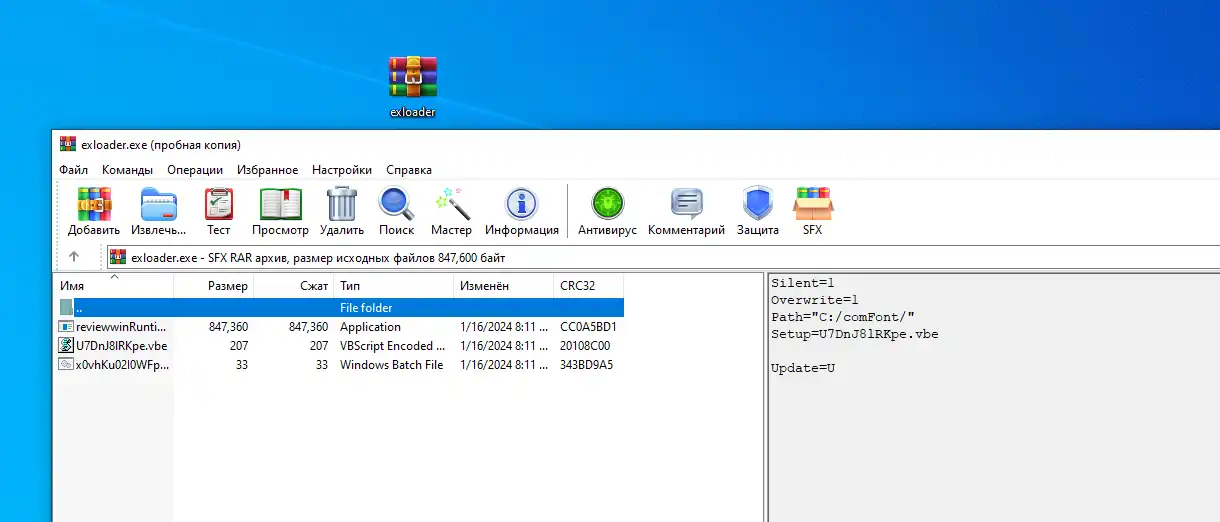This screenshot has height=522, width=1220.
Task: Open the Просмотр (View) book icon
Action: (x=280, y=204)
